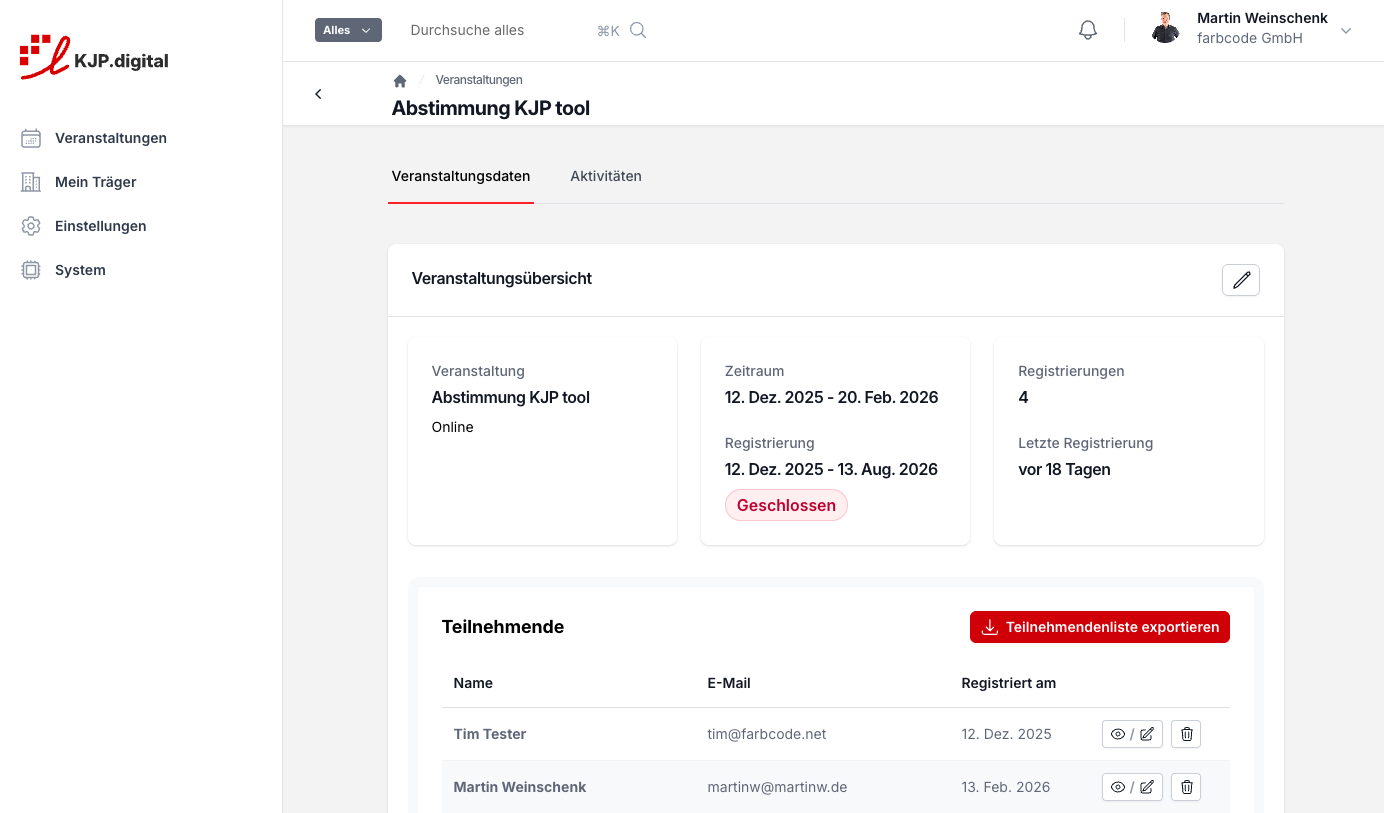The height and width of the screenshot is (813, 1384).
Task: Open Einstellungen via its gear icon
Action: point(31,226)
